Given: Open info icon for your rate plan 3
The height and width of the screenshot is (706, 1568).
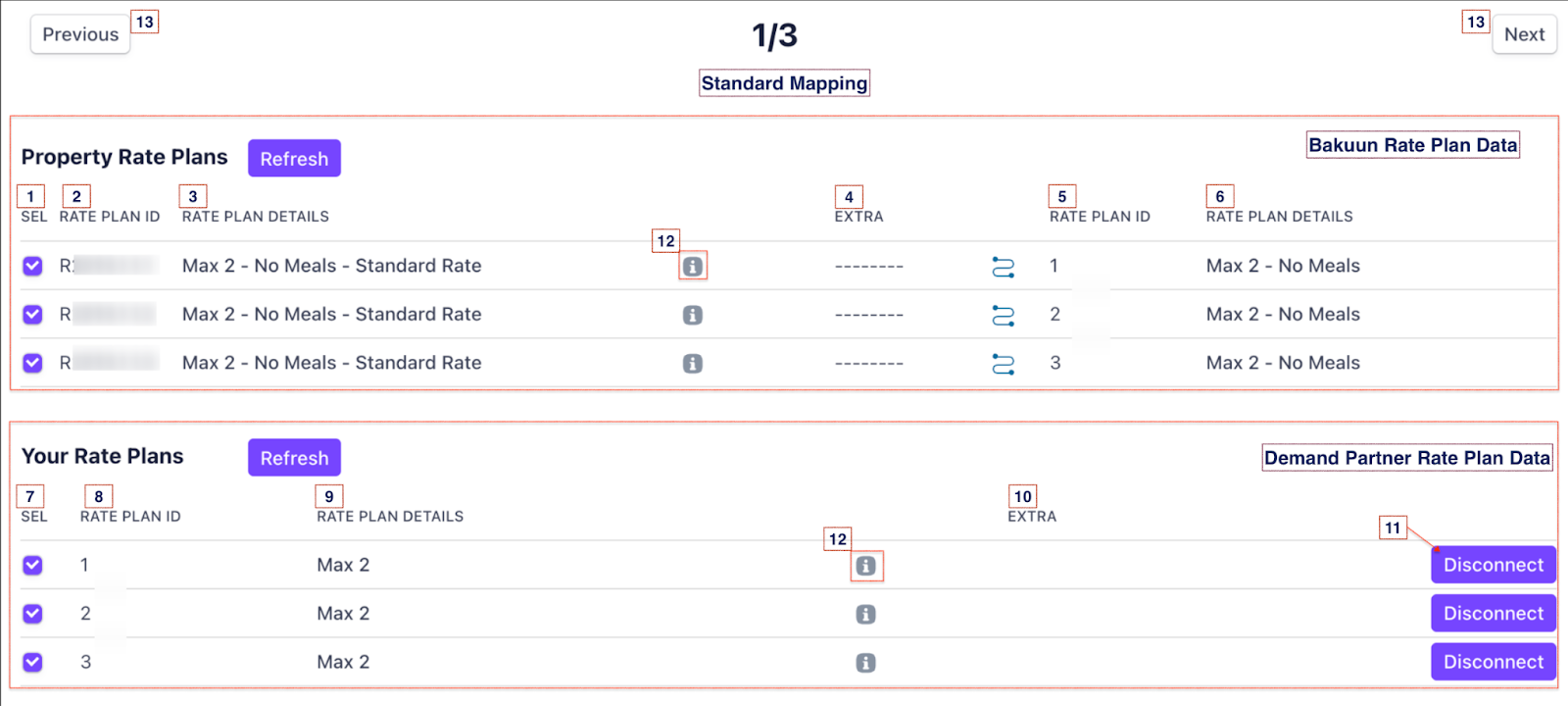Looking at the screenshot, I should (x=865, y=663).
